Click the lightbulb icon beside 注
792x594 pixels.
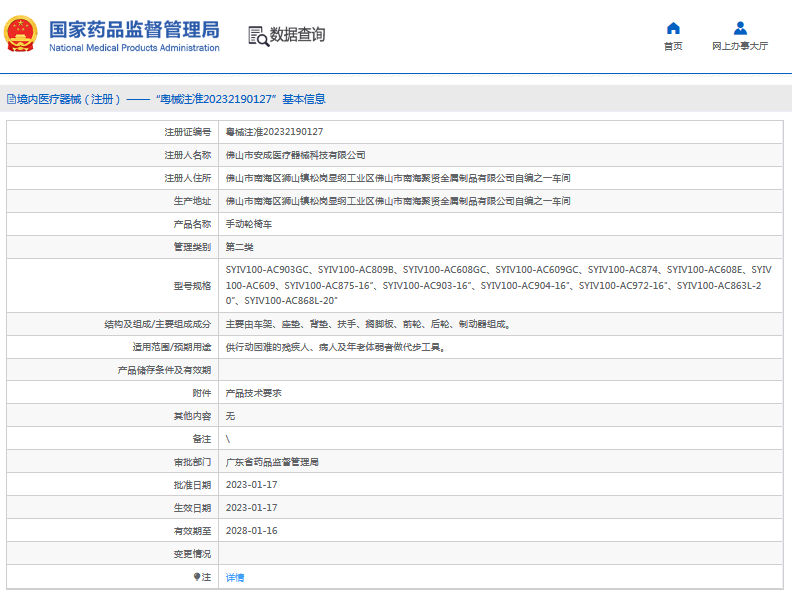coord(196,576)
